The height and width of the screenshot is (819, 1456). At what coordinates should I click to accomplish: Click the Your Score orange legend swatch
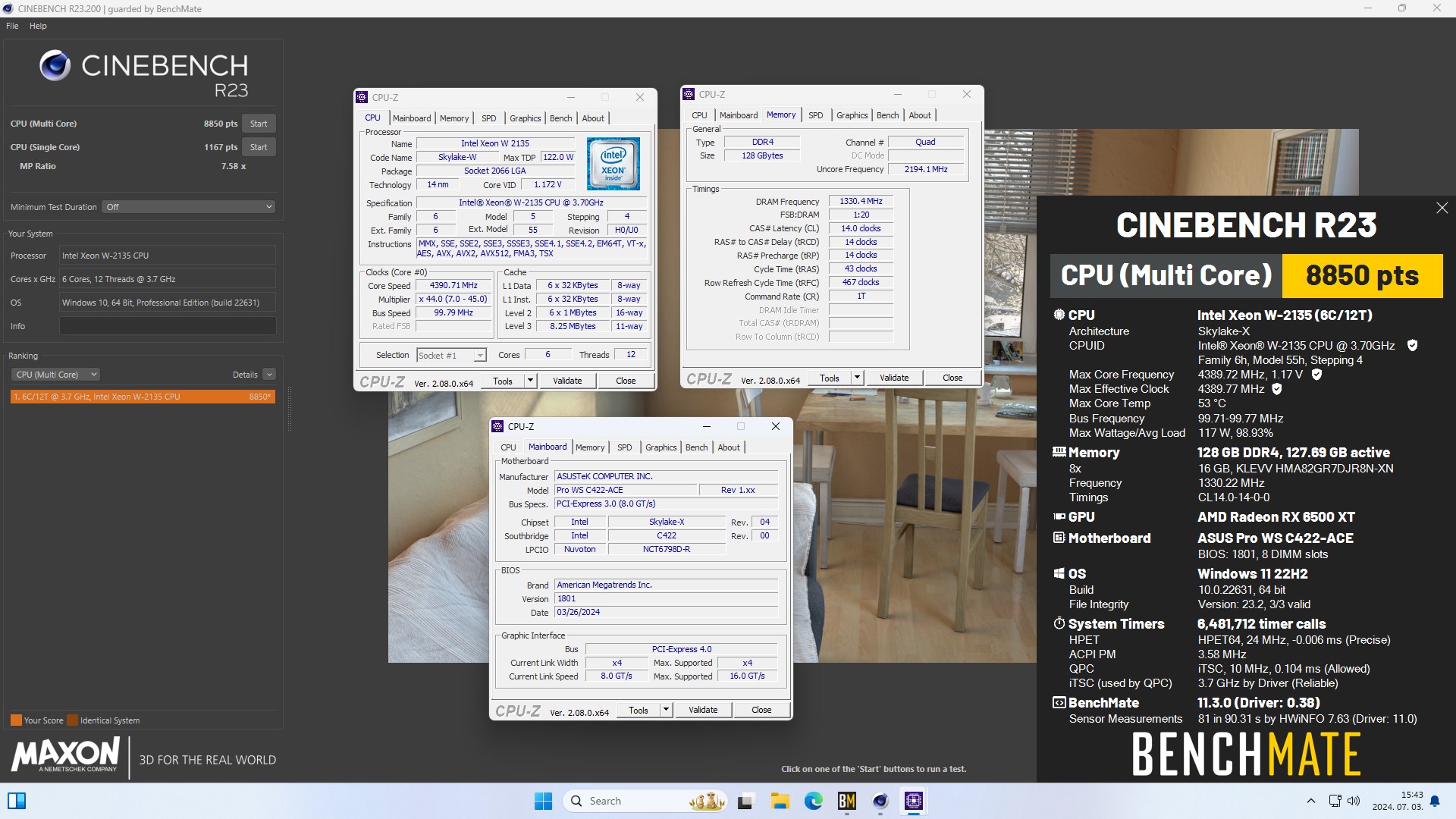pos(16,720)
